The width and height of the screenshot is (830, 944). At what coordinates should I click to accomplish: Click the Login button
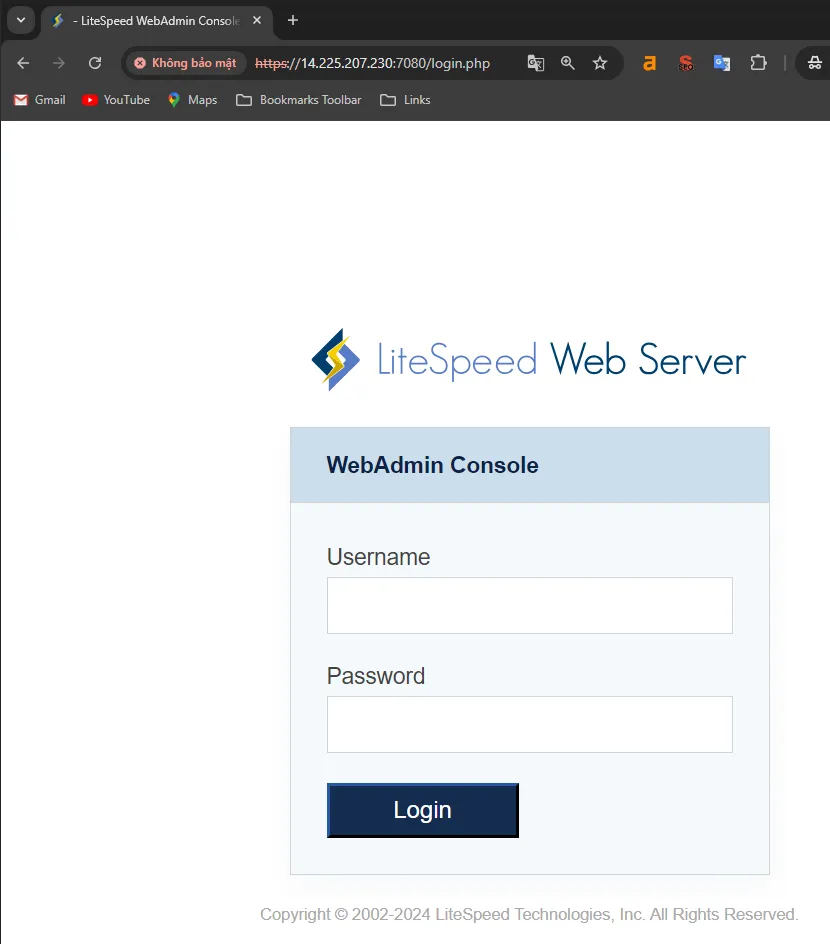423,810
